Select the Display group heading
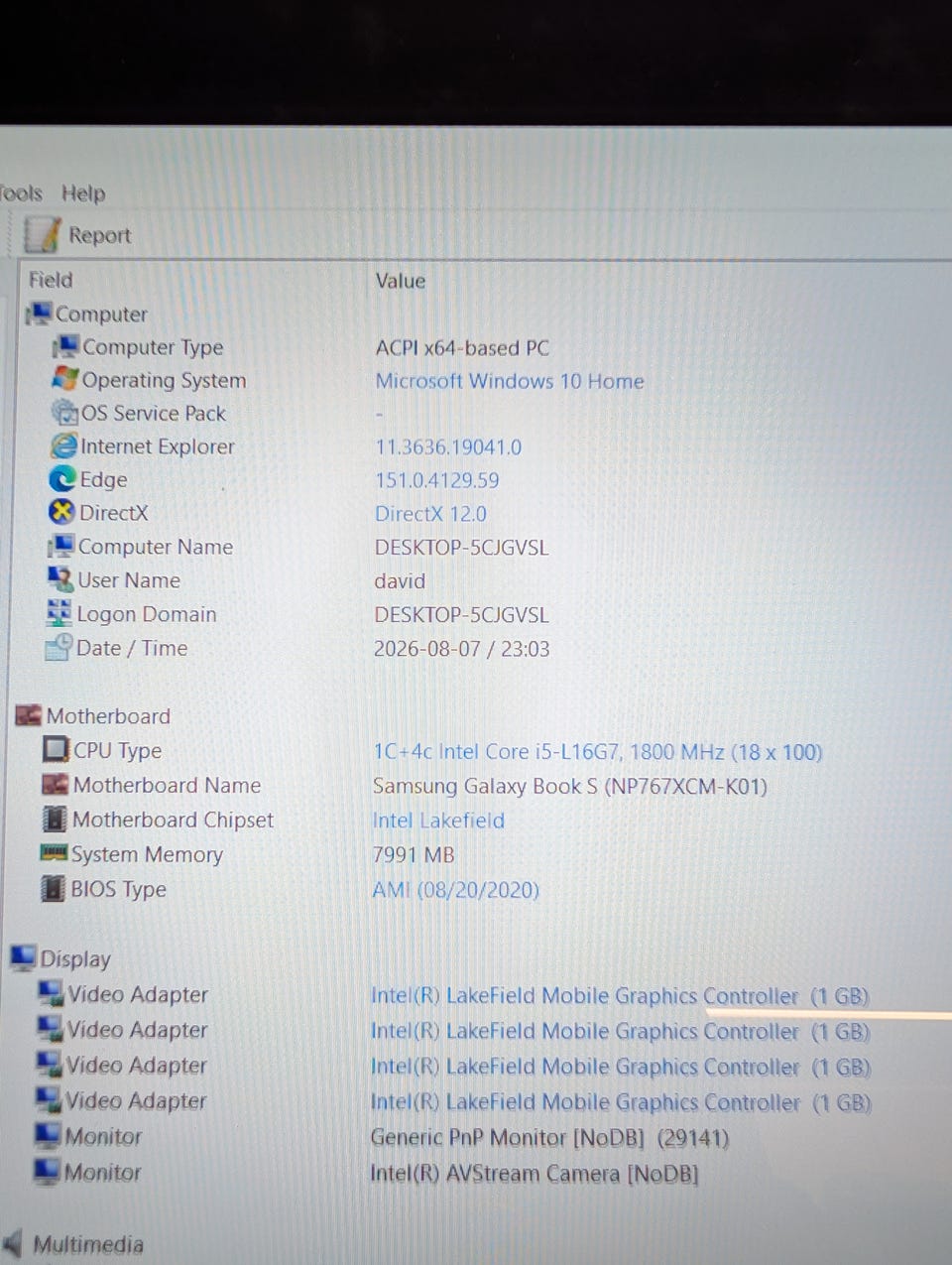Screen dimensions: 952x1265 pos(75,959)
